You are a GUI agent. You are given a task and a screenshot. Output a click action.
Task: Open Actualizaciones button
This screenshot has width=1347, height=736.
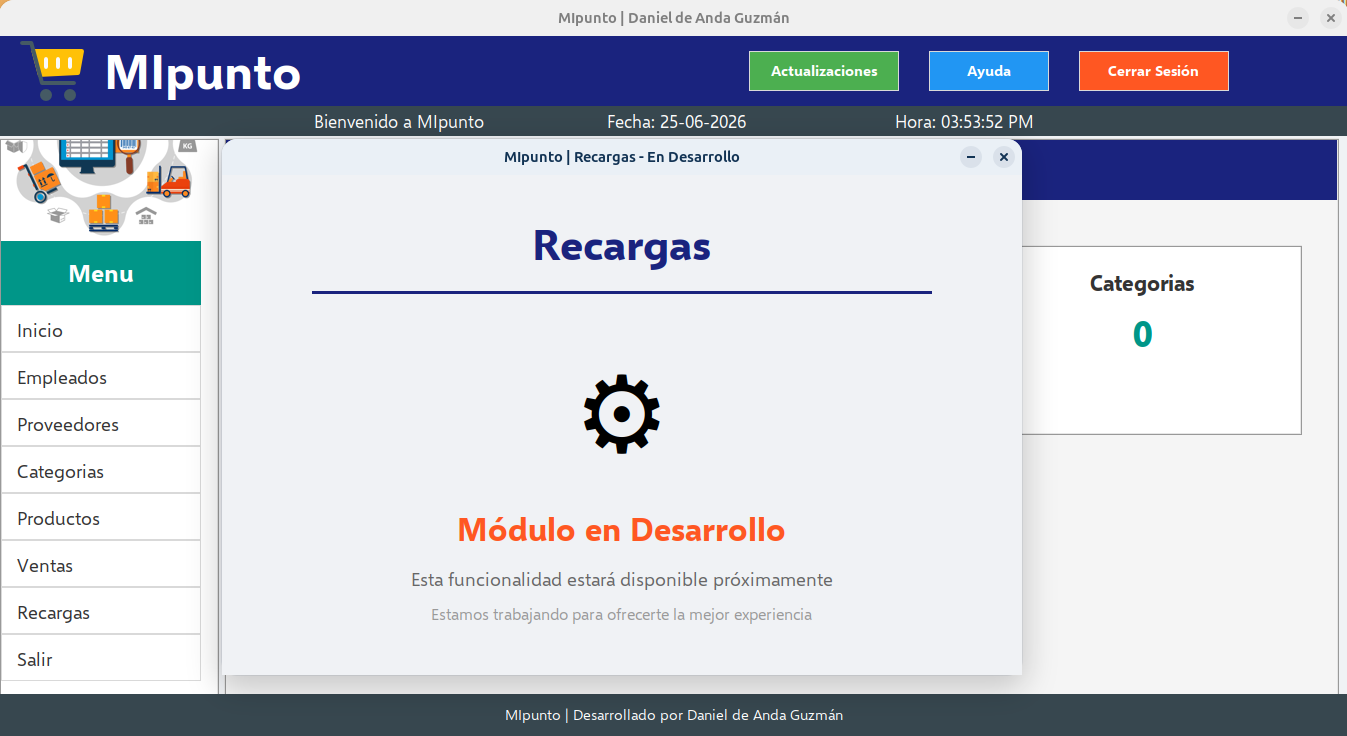pos(824,71)
